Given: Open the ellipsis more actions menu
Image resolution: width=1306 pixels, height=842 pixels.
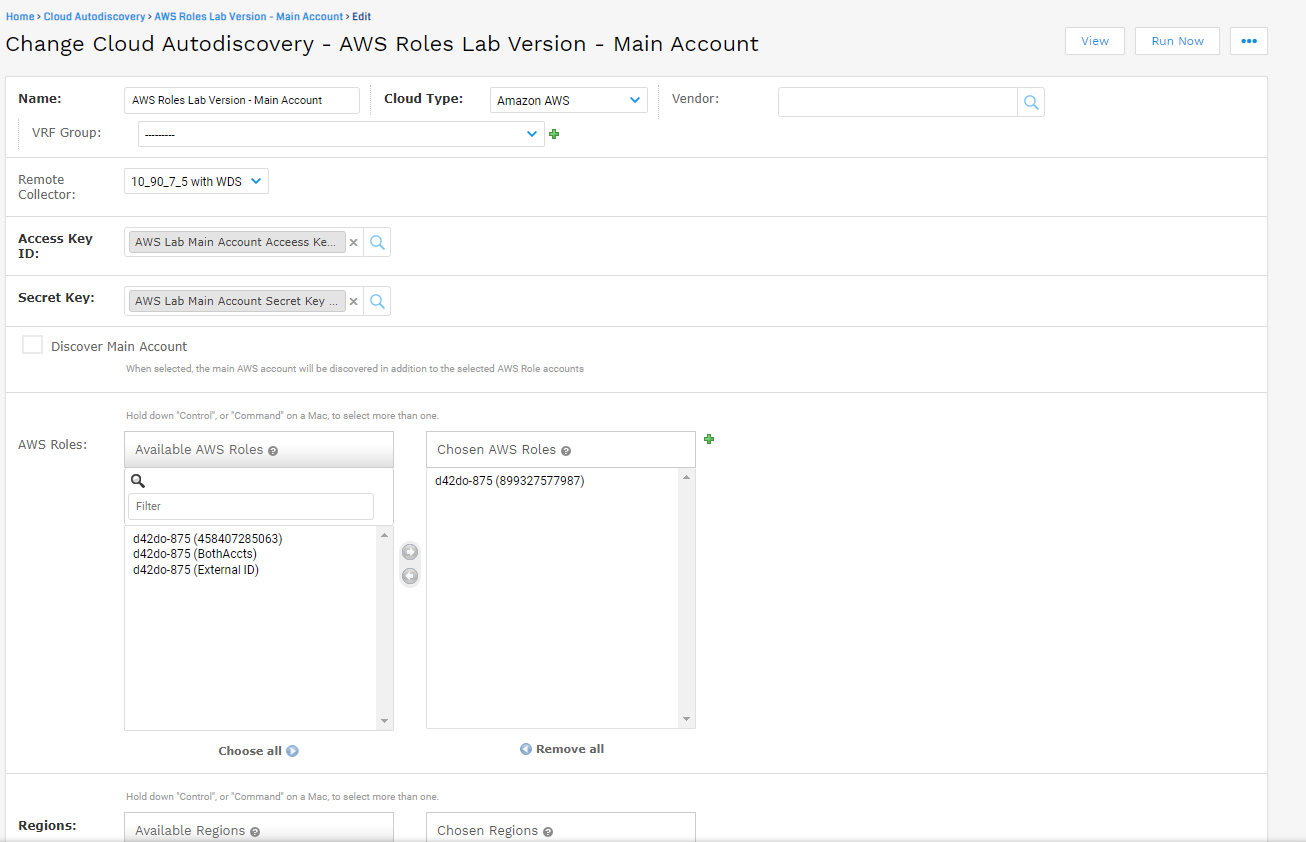Looking at the screenshot, I should 1248,41.
